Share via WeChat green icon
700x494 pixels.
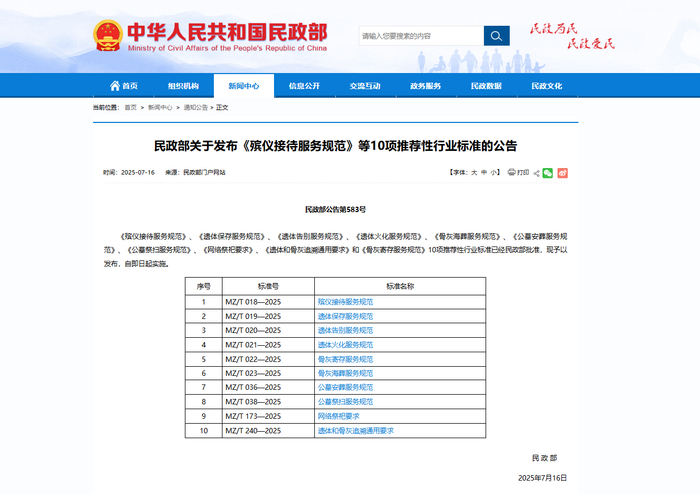pyautogui.click(x=548, y=173)
